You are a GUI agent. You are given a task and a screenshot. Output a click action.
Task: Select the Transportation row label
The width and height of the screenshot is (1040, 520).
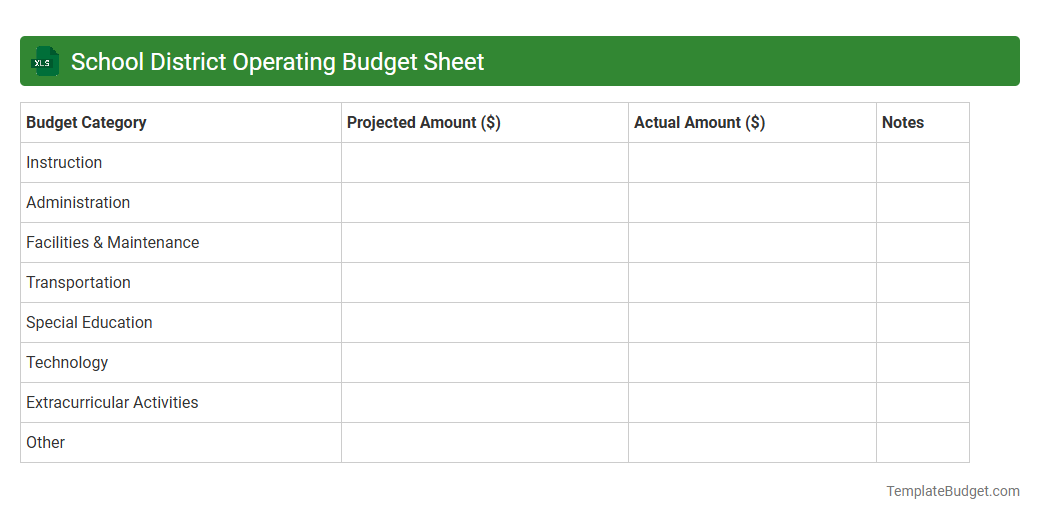78,283
